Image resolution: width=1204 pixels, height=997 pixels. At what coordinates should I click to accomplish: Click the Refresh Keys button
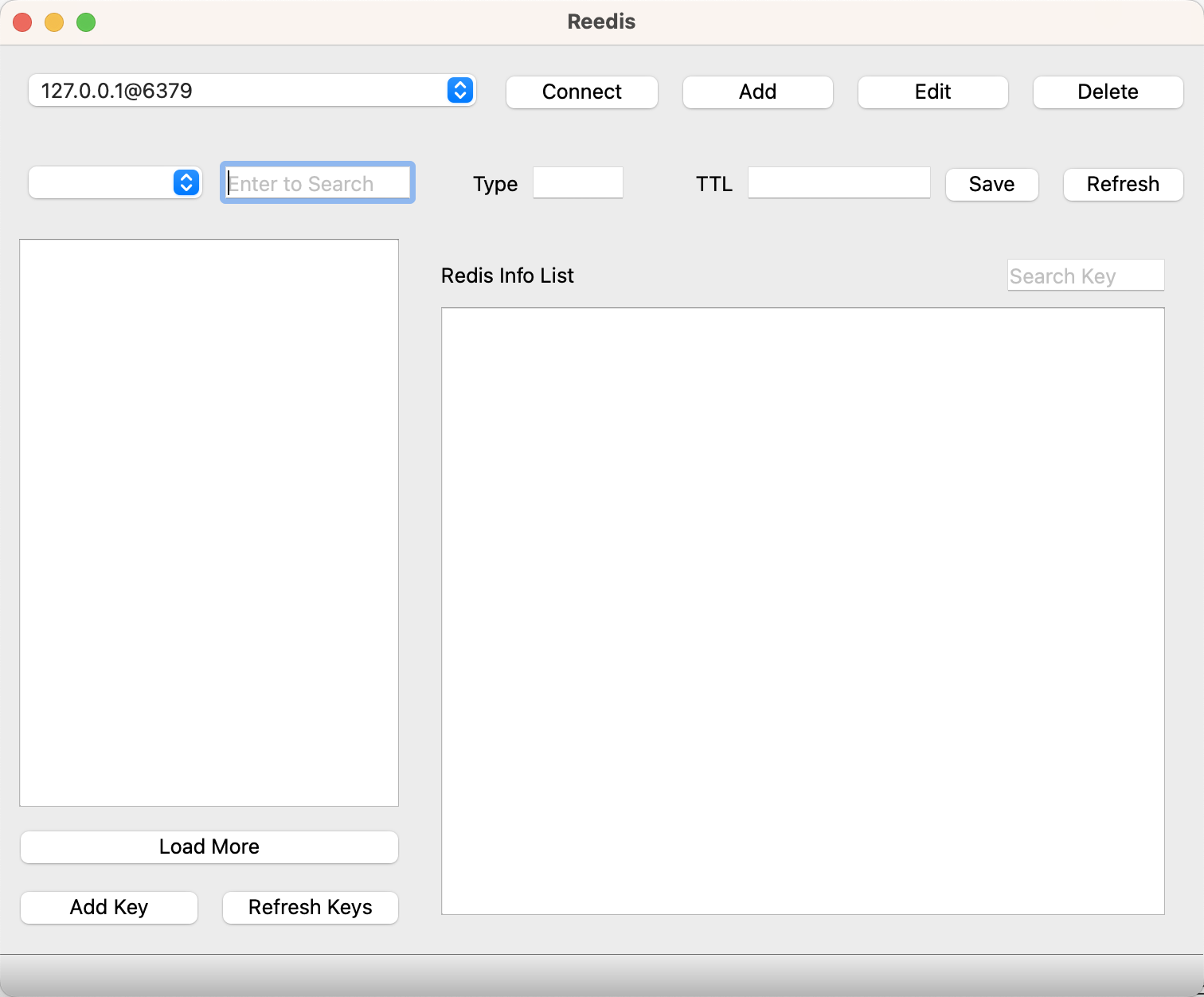(x=310, y=907)
